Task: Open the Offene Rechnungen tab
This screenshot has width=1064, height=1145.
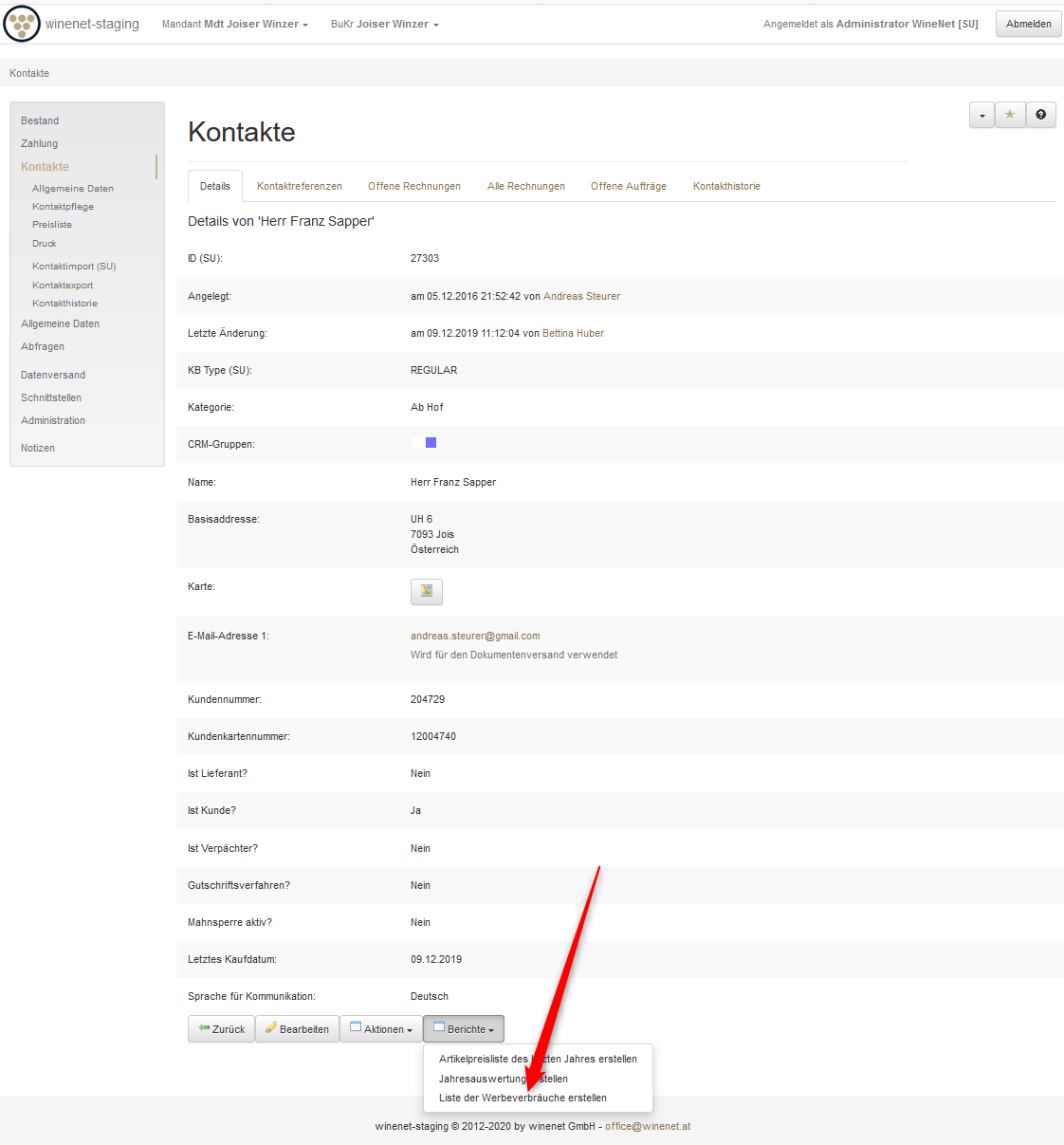Action: point(413,187)
